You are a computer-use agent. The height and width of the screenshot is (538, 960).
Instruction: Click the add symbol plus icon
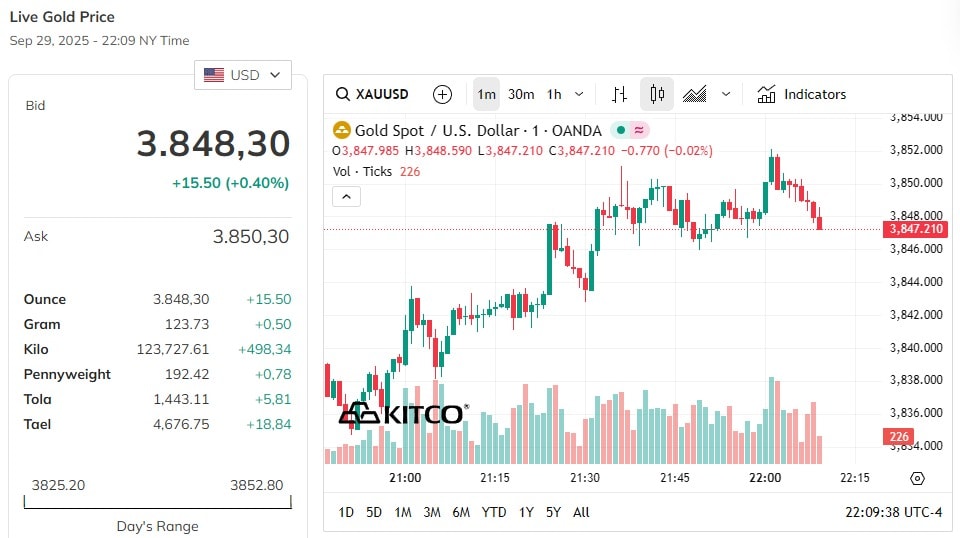[442, 94]
